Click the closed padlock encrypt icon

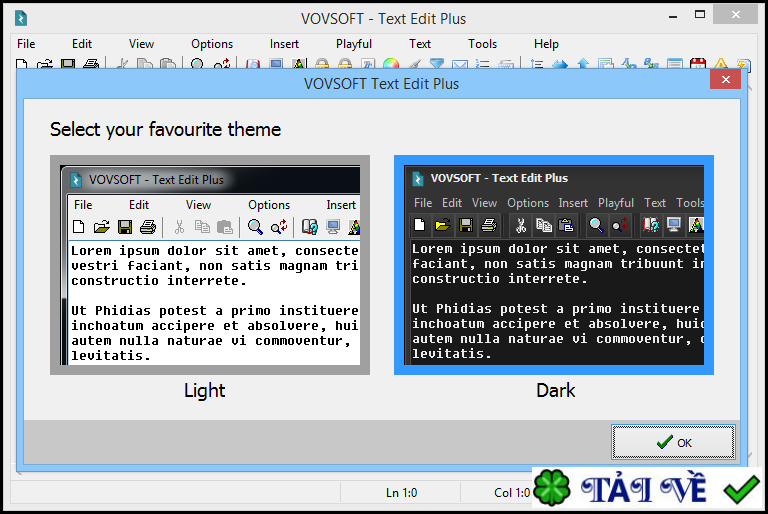[322, 64]
